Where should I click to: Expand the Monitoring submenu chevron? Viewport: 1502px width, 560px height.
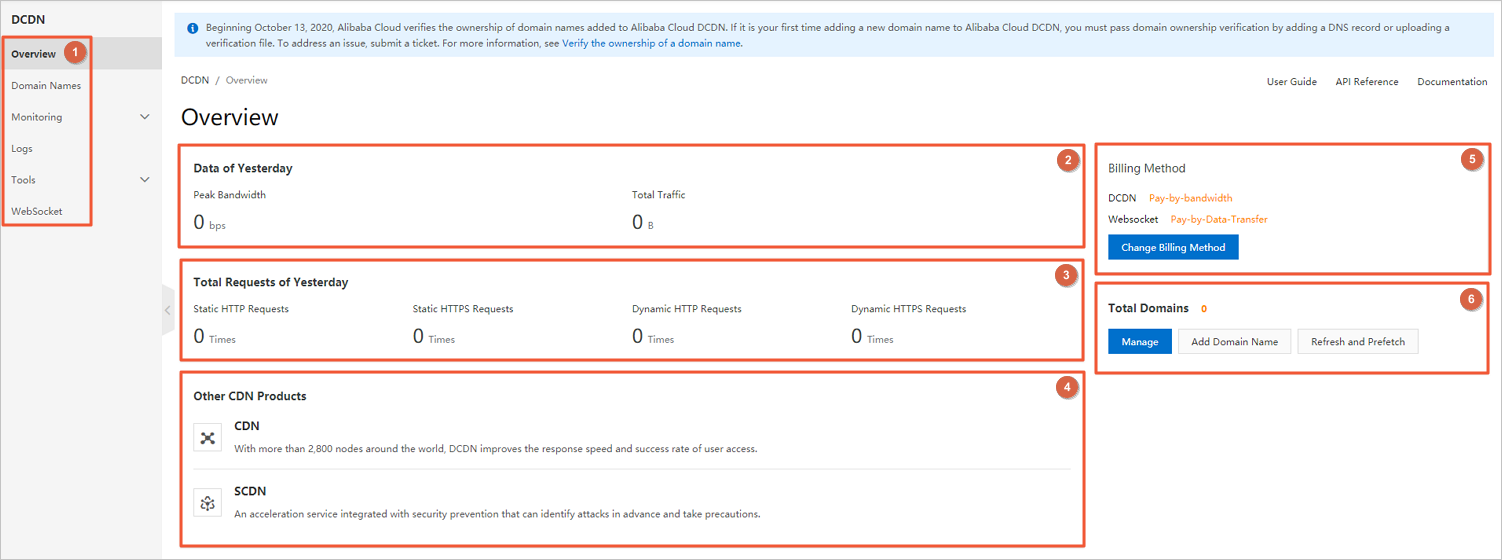coord(144,117)
